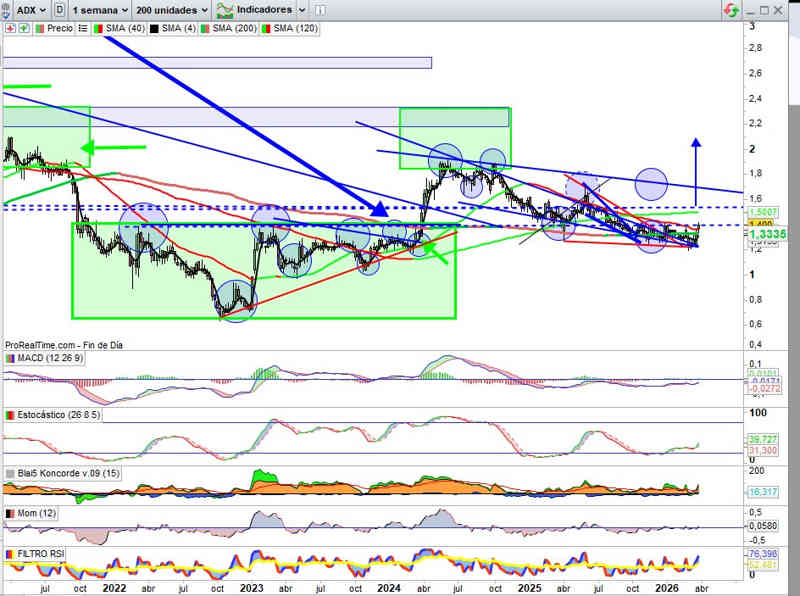Click the daily 'D' timeframe icon
This screenshot has width=800, height=596.
tap(62, 9)
